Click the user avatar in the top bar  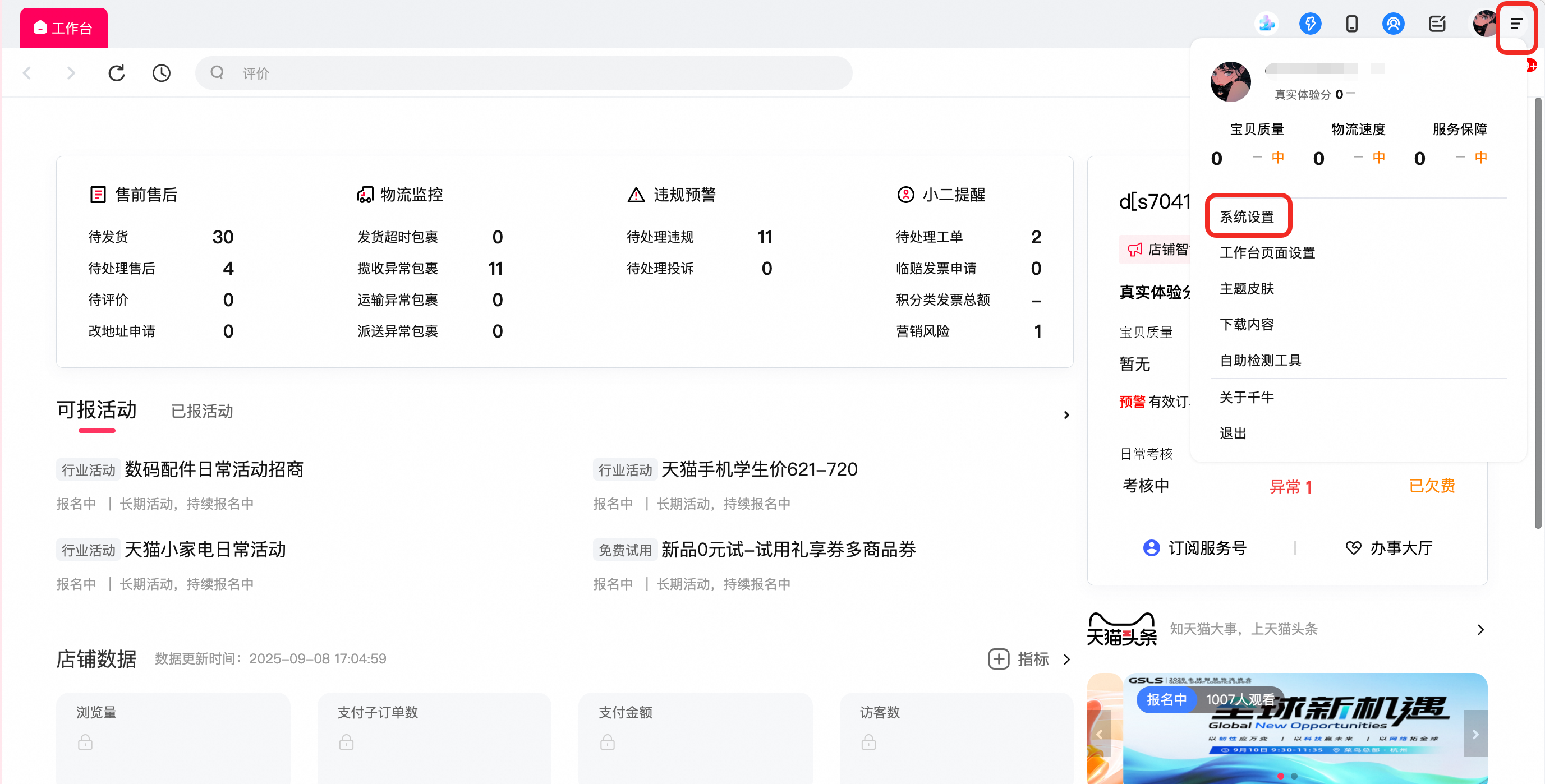(1484, 24)
